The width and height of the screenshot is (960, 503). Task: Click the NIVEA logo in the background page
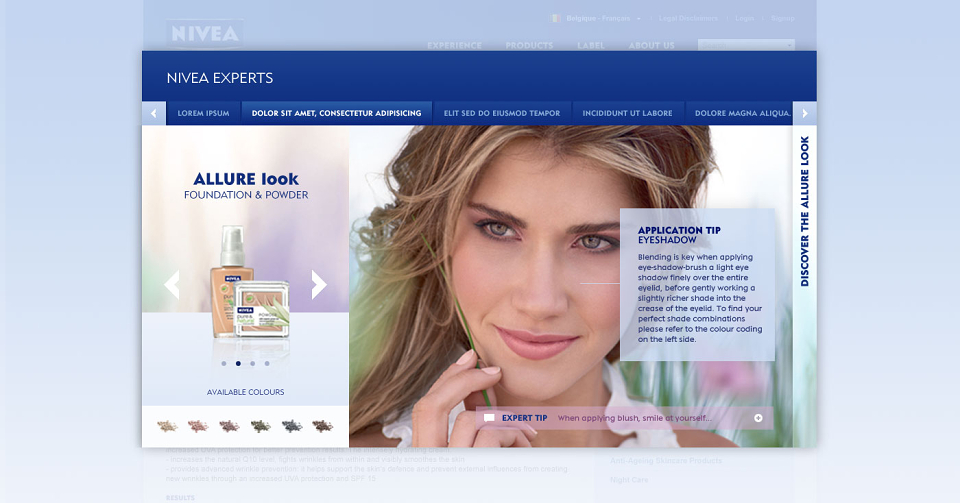pos(204,34)
